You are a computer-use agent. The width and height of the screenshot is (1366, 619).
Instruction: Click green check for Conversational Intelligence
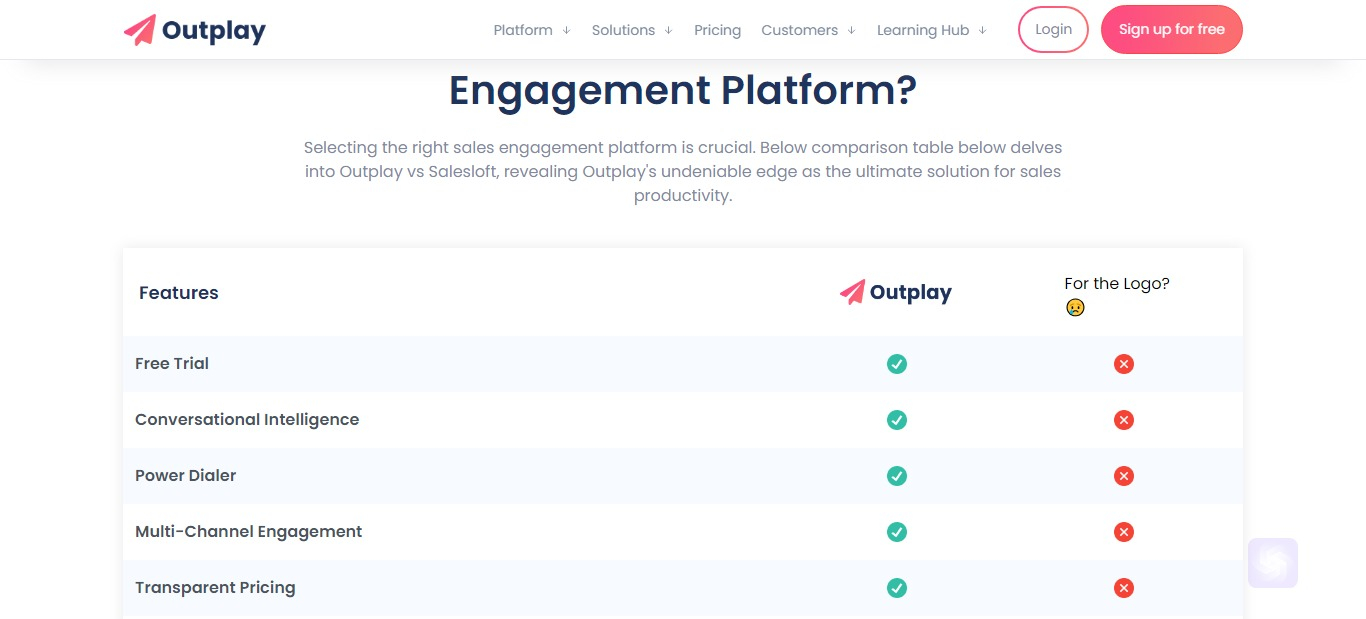point(897,420)
